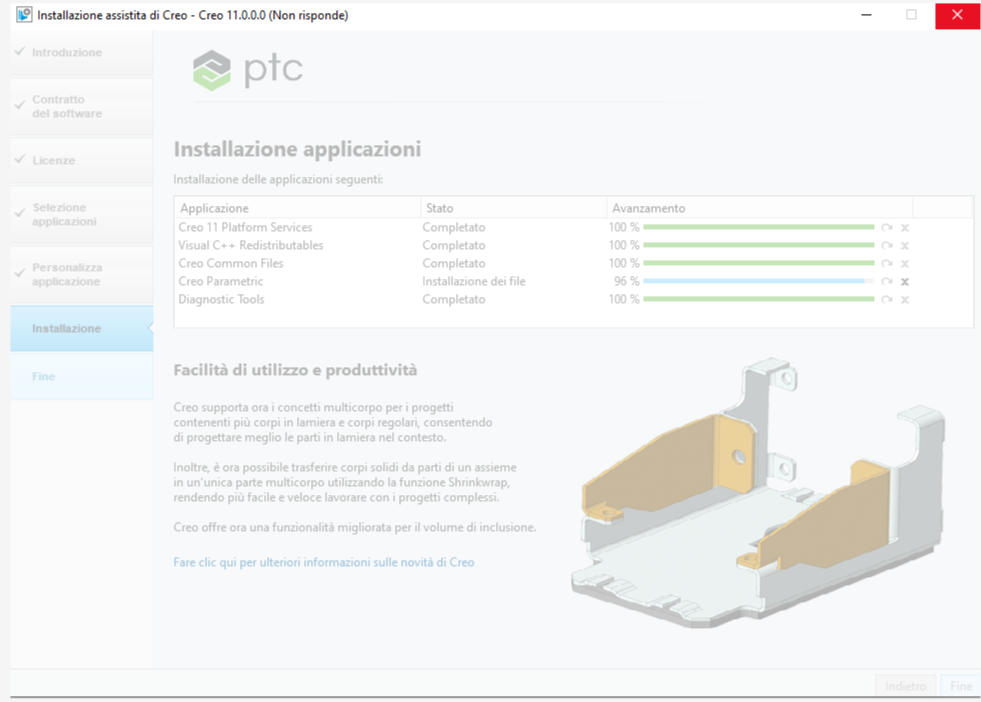The image size is (981, 702).
Task: Minimize the Creo installer window
Action: [867, 15]
